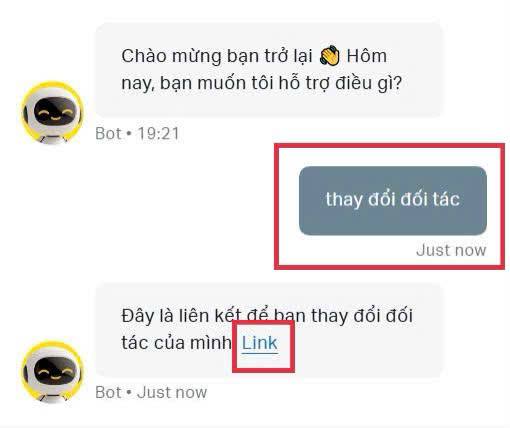Click the 'Just now' text after the bottom Bot label
This screenshot has height=428, width=510.
coord(172,392)
